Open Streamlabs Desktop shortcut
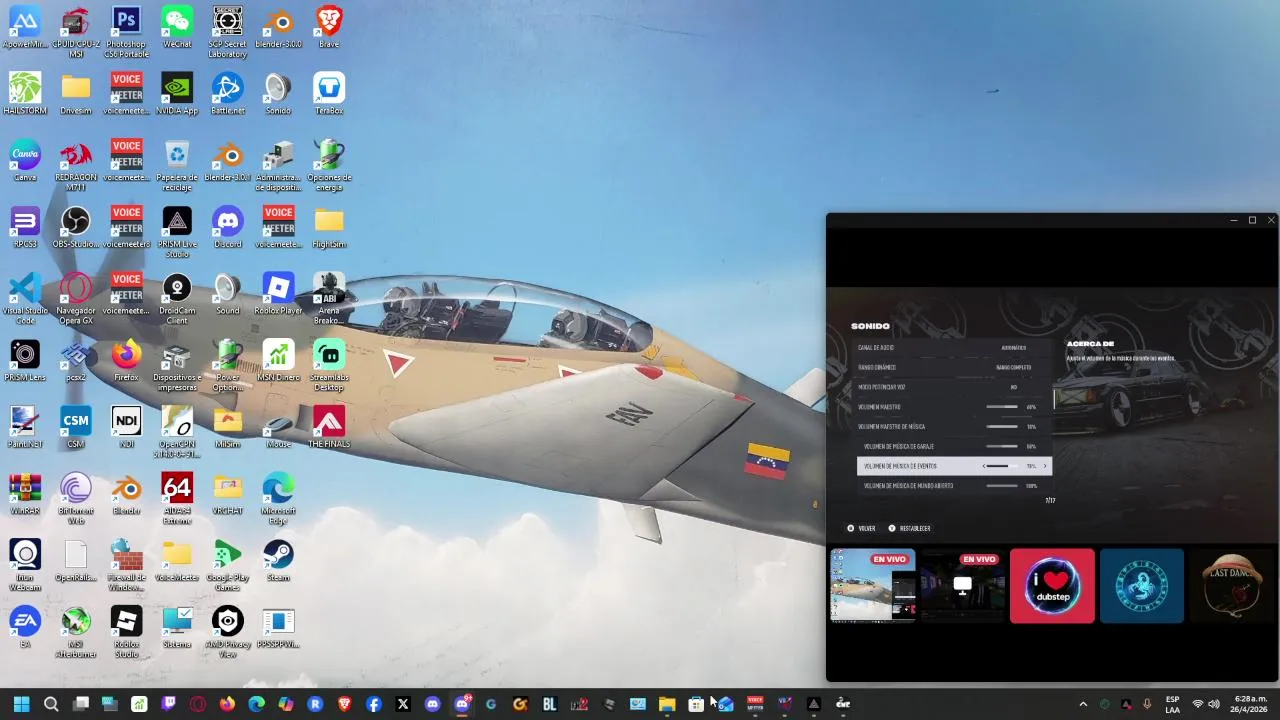The width and height of the screenshot is (1280, 720). point(329,365)
